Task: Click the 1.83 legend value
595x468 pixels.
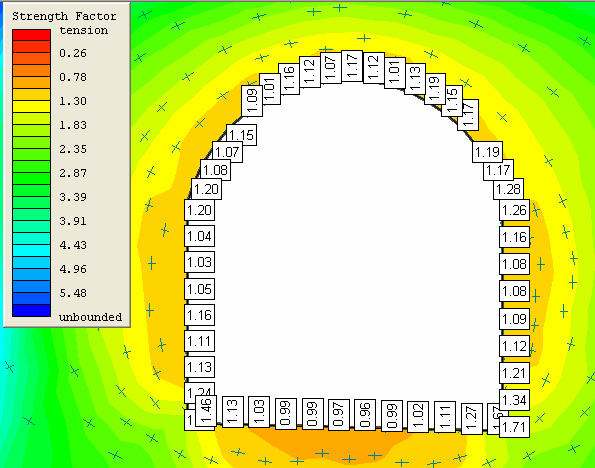Action: point(73,125)
